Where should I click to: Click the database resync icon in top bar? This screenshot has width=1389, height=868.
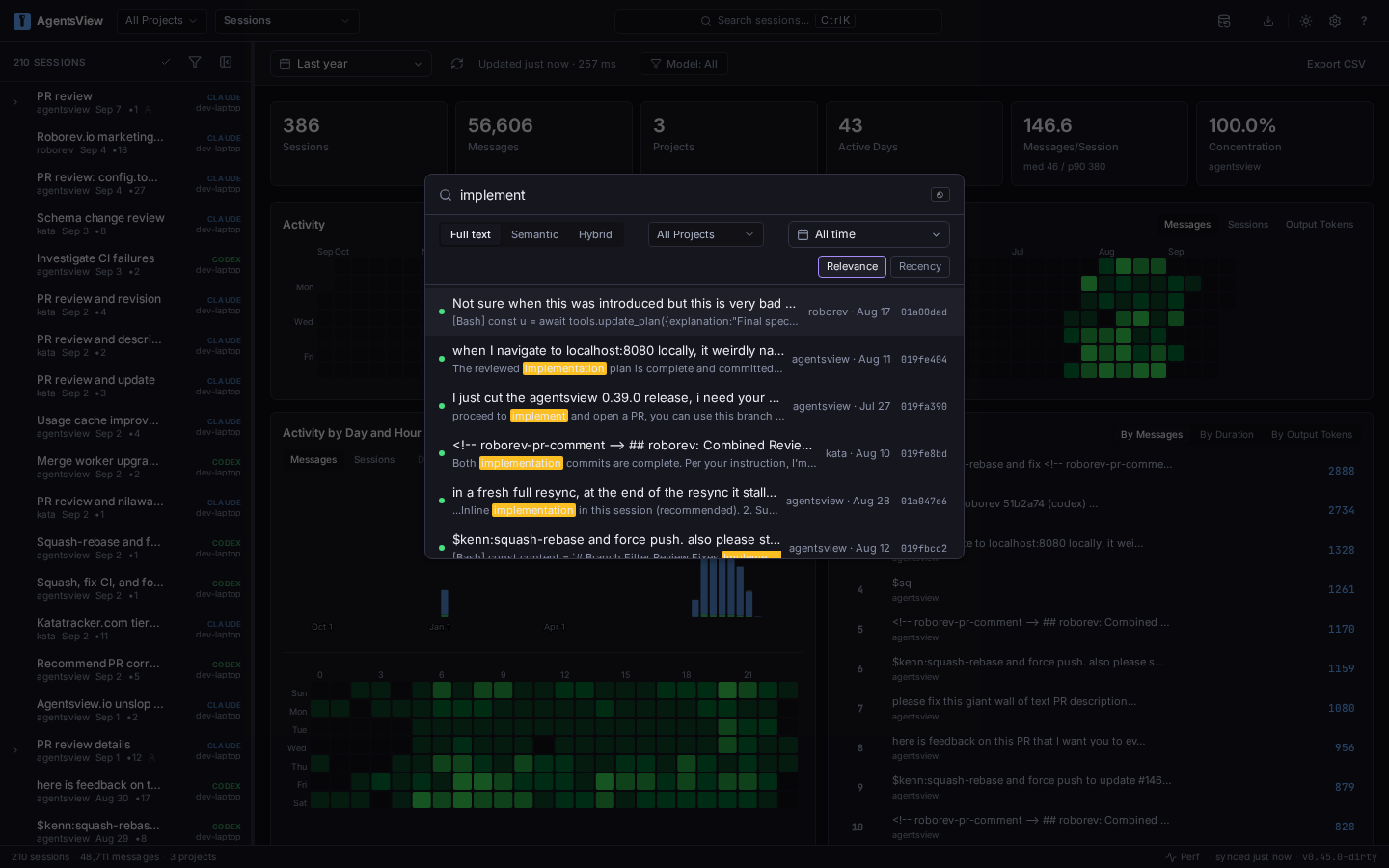(1224, 21)
